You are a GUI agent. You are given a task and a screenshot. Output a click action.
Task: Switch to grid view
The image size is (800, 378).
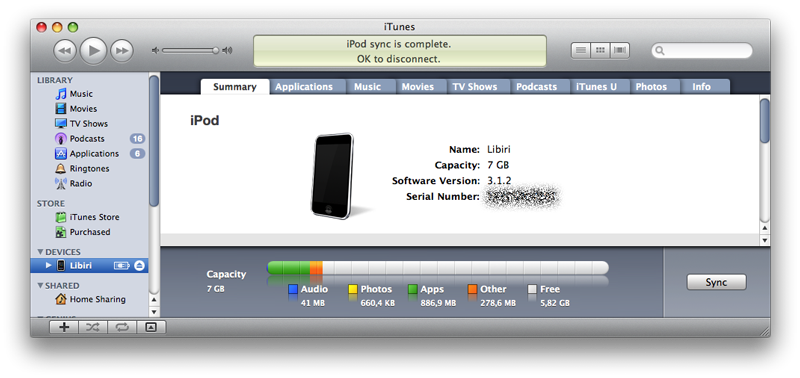[600, 51]
